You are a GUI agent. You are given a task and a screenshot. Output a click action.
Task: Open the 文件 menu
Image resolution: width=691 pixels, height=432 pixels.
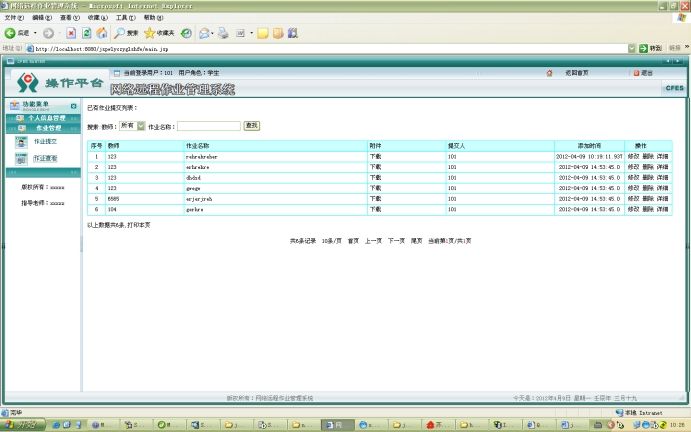click(14, 18)
